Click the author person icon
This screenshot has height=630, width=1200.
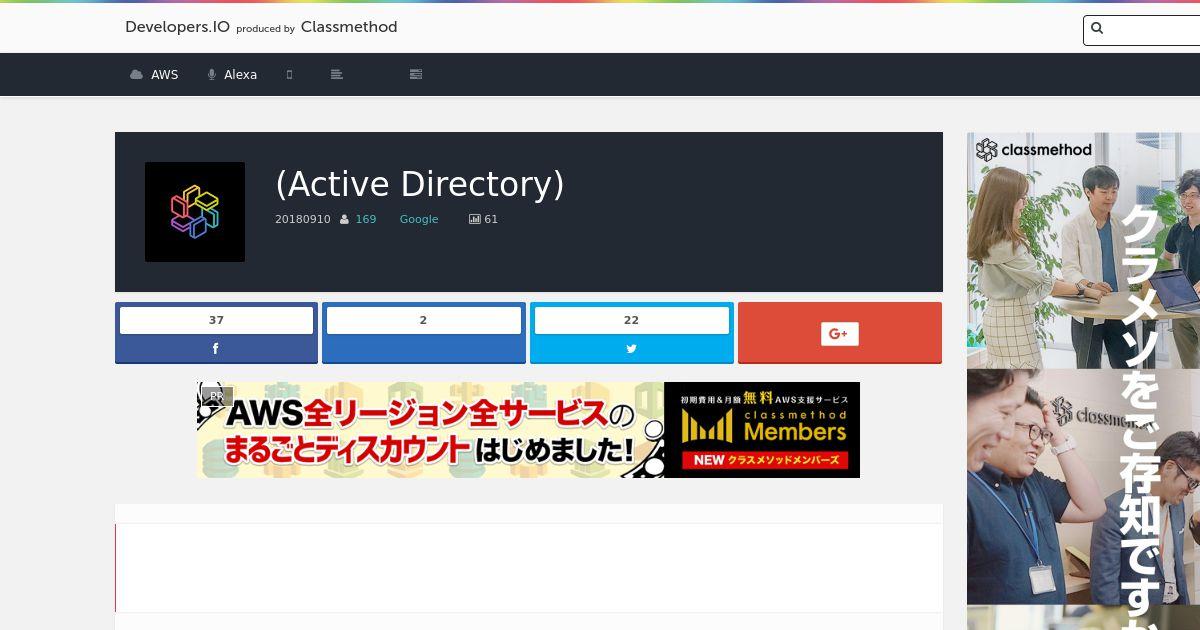pos(344,219)
